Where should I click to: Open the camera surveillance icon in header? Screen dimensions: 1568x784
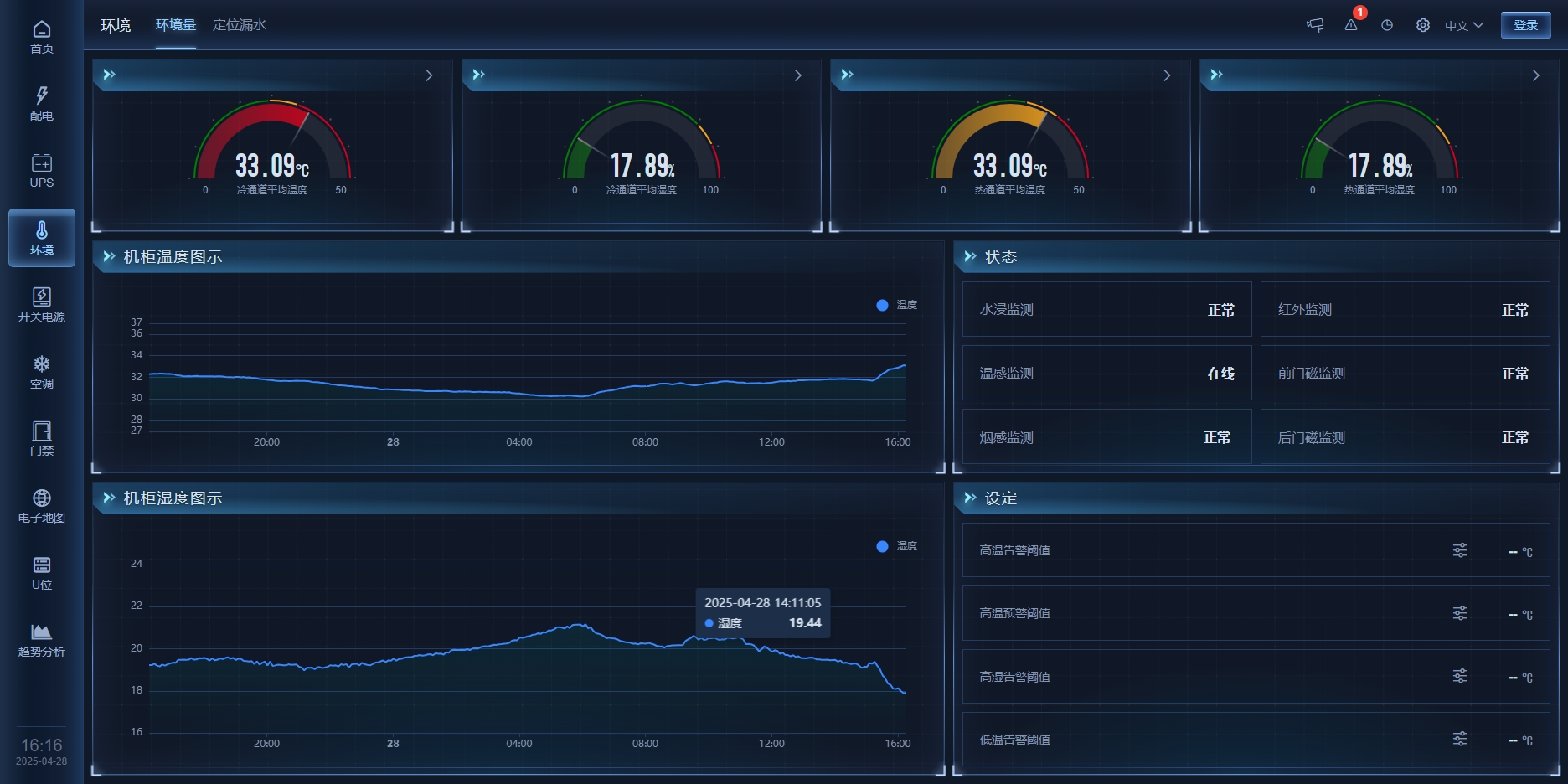click(x=1315, y=25)
